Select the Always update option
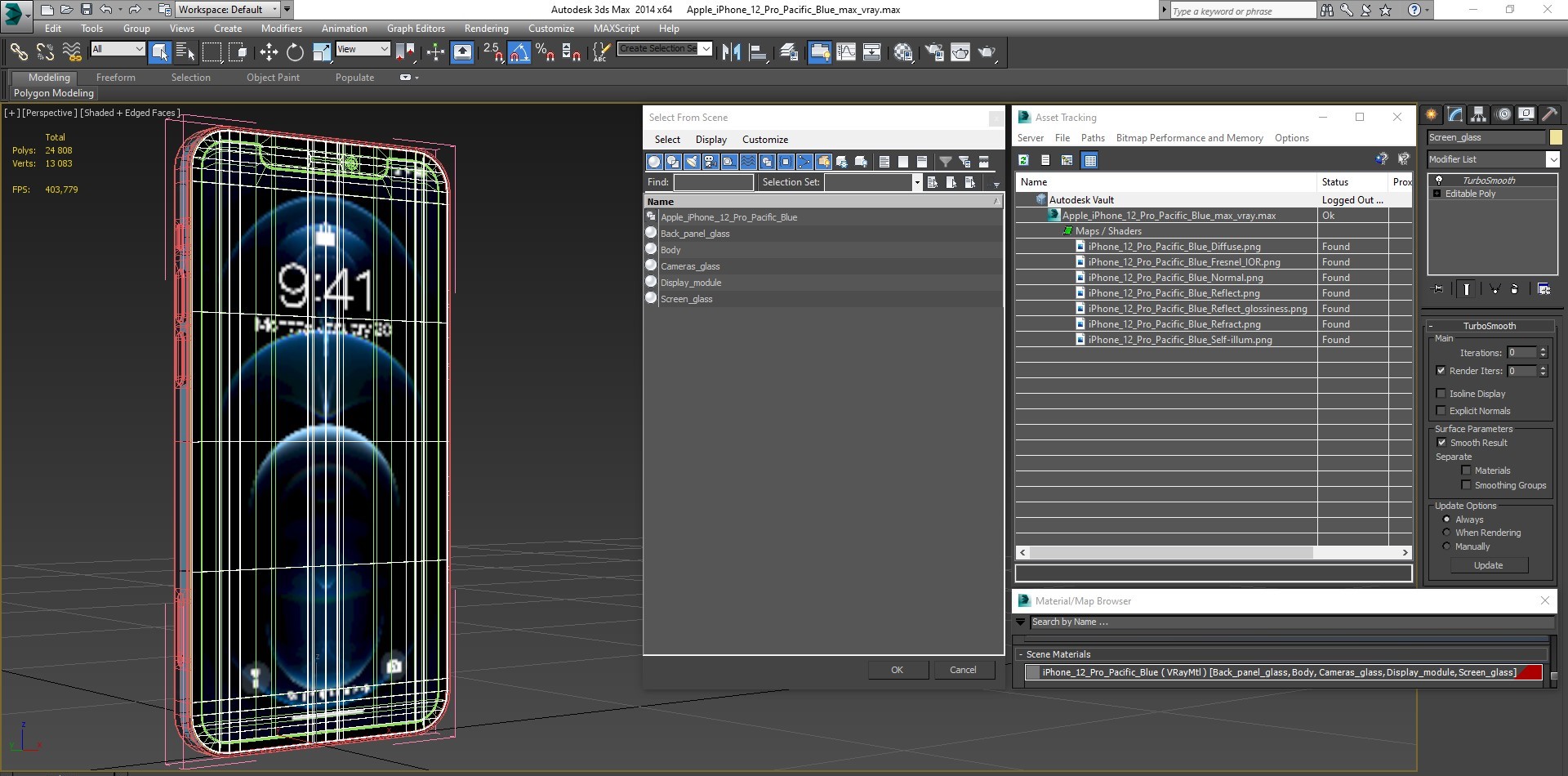 tap(1446, 520)
